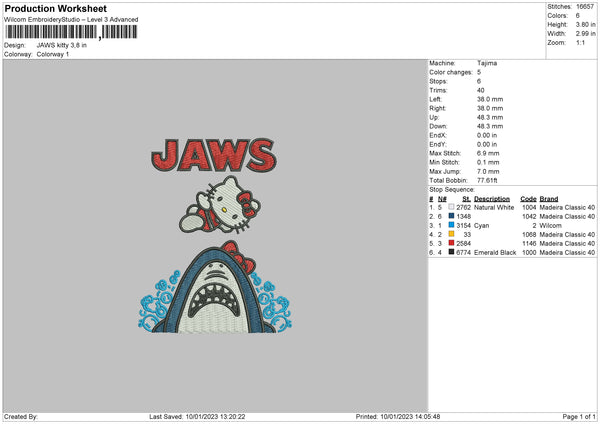This screenshot has height=424, width=600.
Task: Click the Page 1 of 1 footer
Action: tap(579, 417)
